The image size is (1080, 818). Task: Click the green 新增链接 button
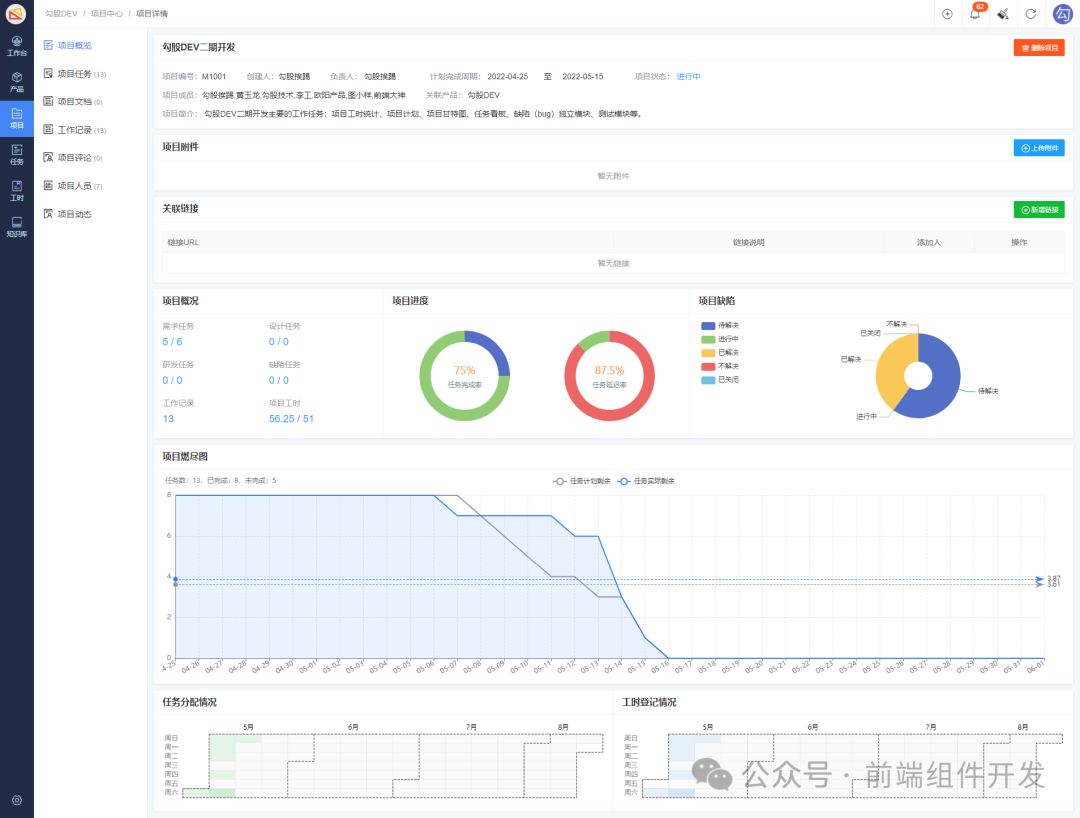pos(1039,209)
